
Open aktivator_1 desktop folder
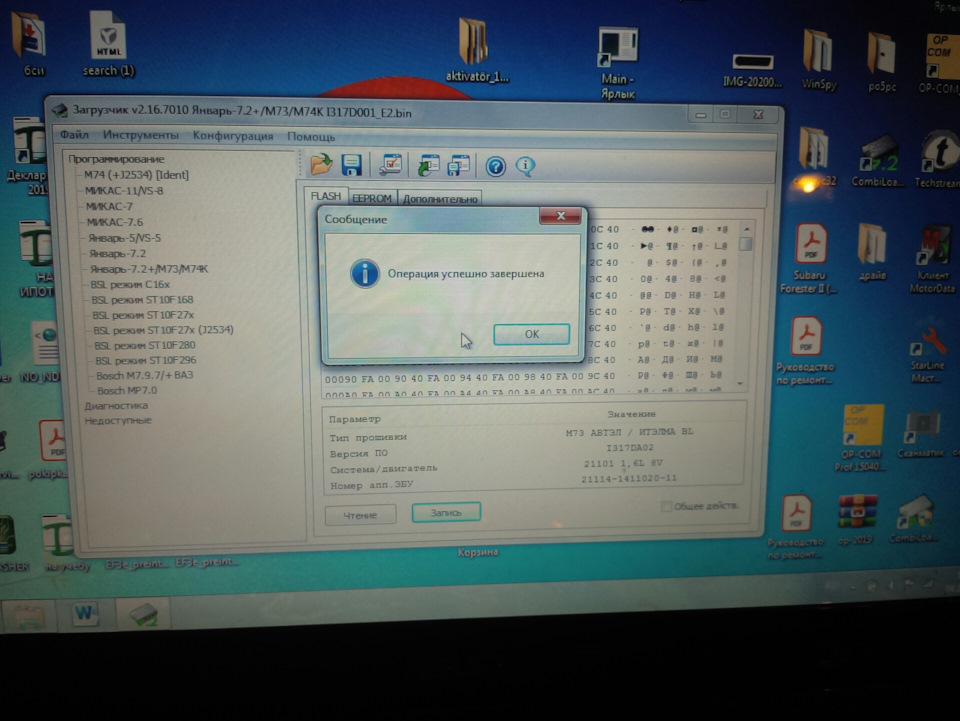(x=476, y=50)
